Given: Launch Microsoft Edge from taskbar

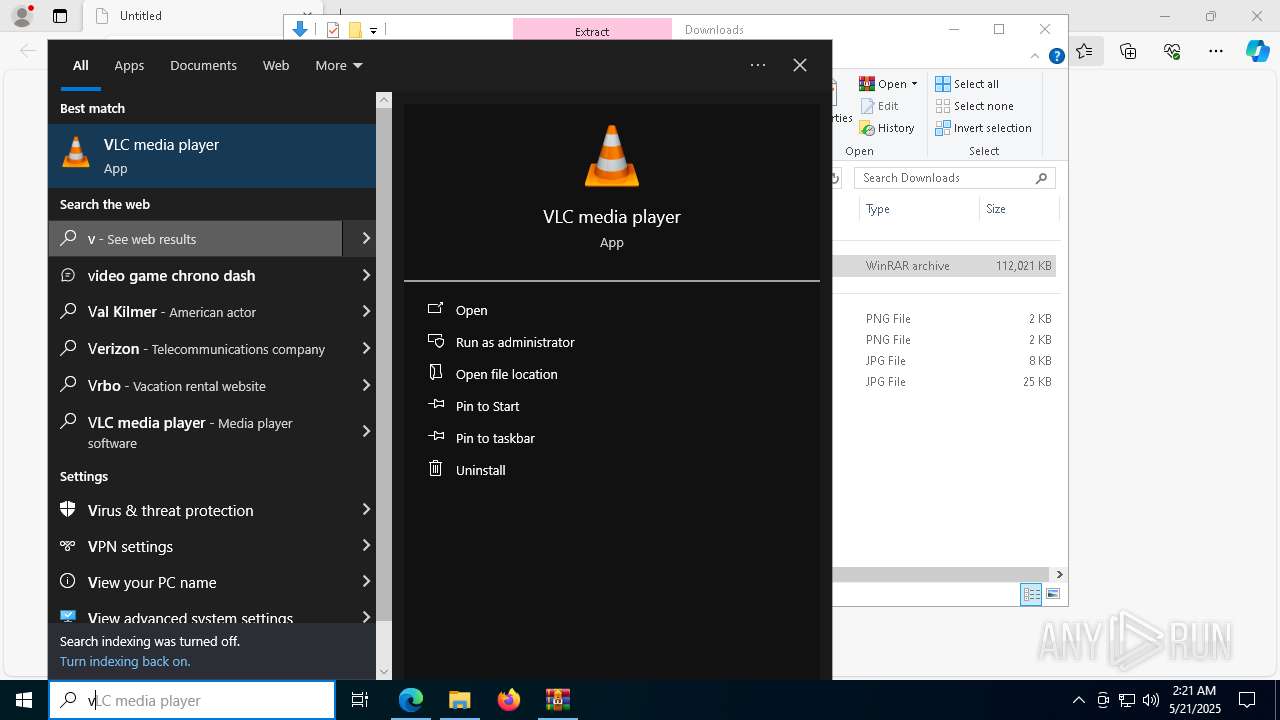Looking at the screenshot, I should click(x=411, y=700).
